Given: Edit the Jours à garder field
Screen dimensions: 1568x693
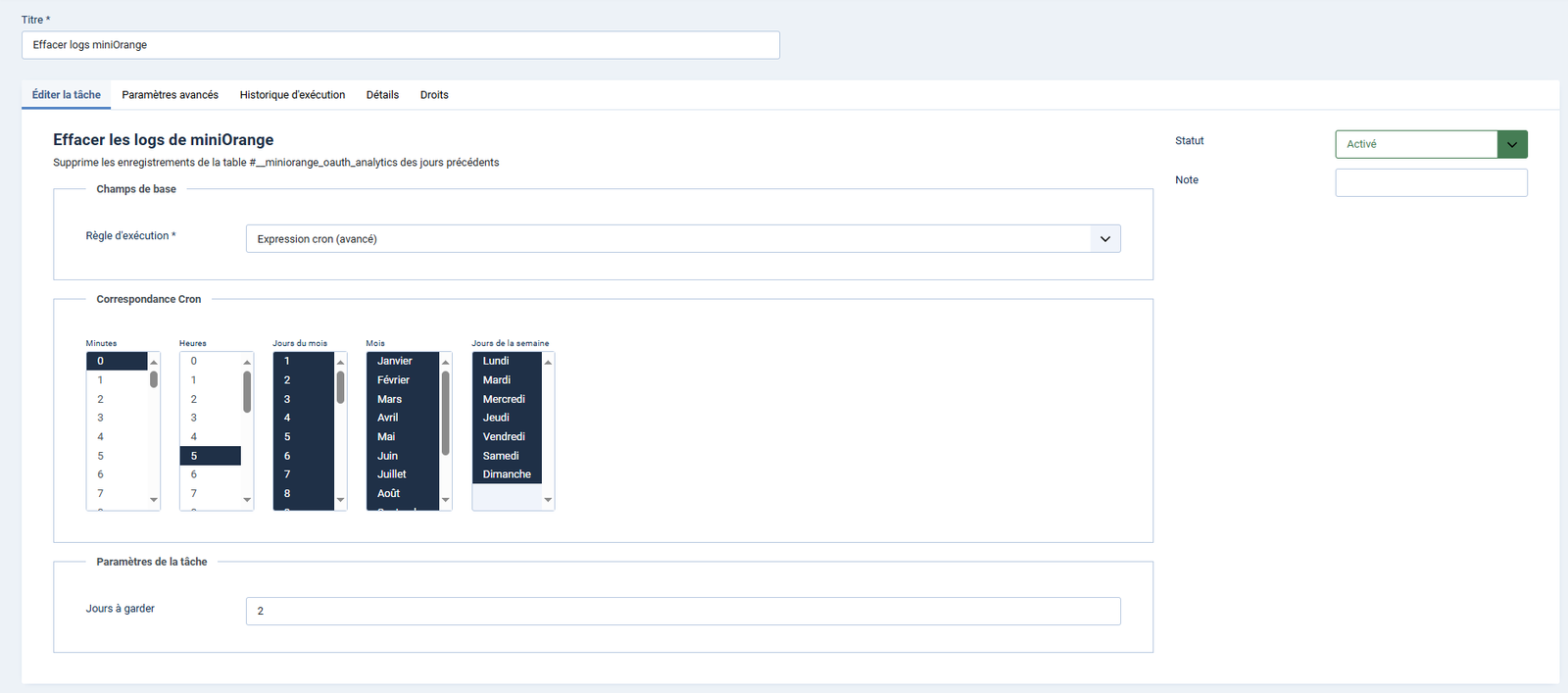Looking at the screenshot, I should 682,611.
